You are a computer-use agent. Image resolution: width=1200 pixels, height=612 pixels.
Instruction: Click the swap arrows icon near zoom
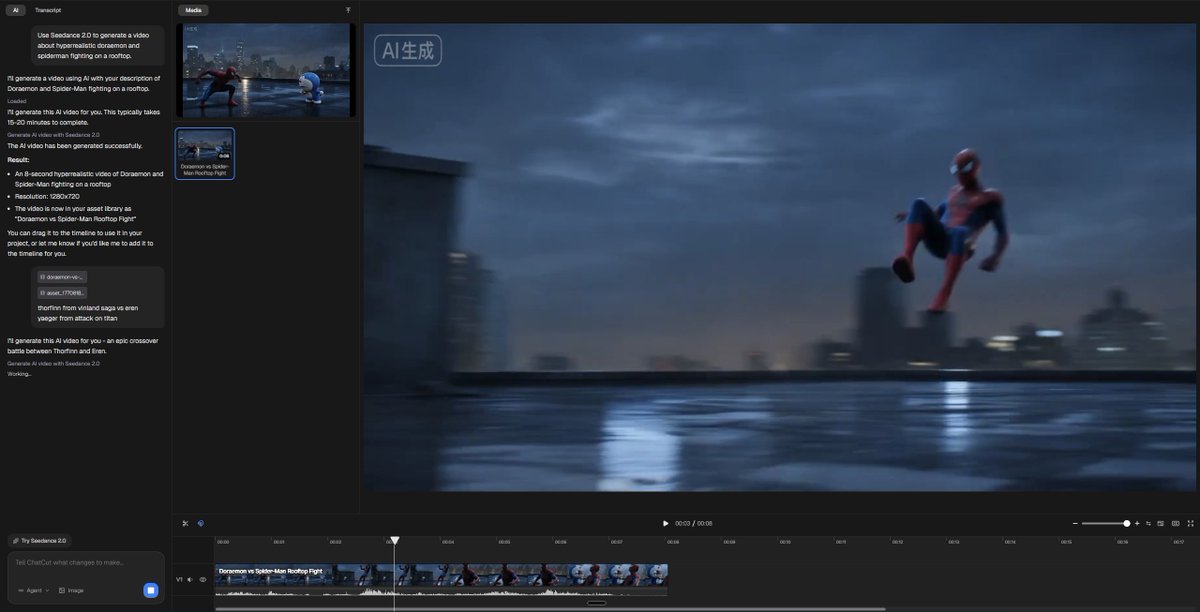click(x=1149, y=523)
